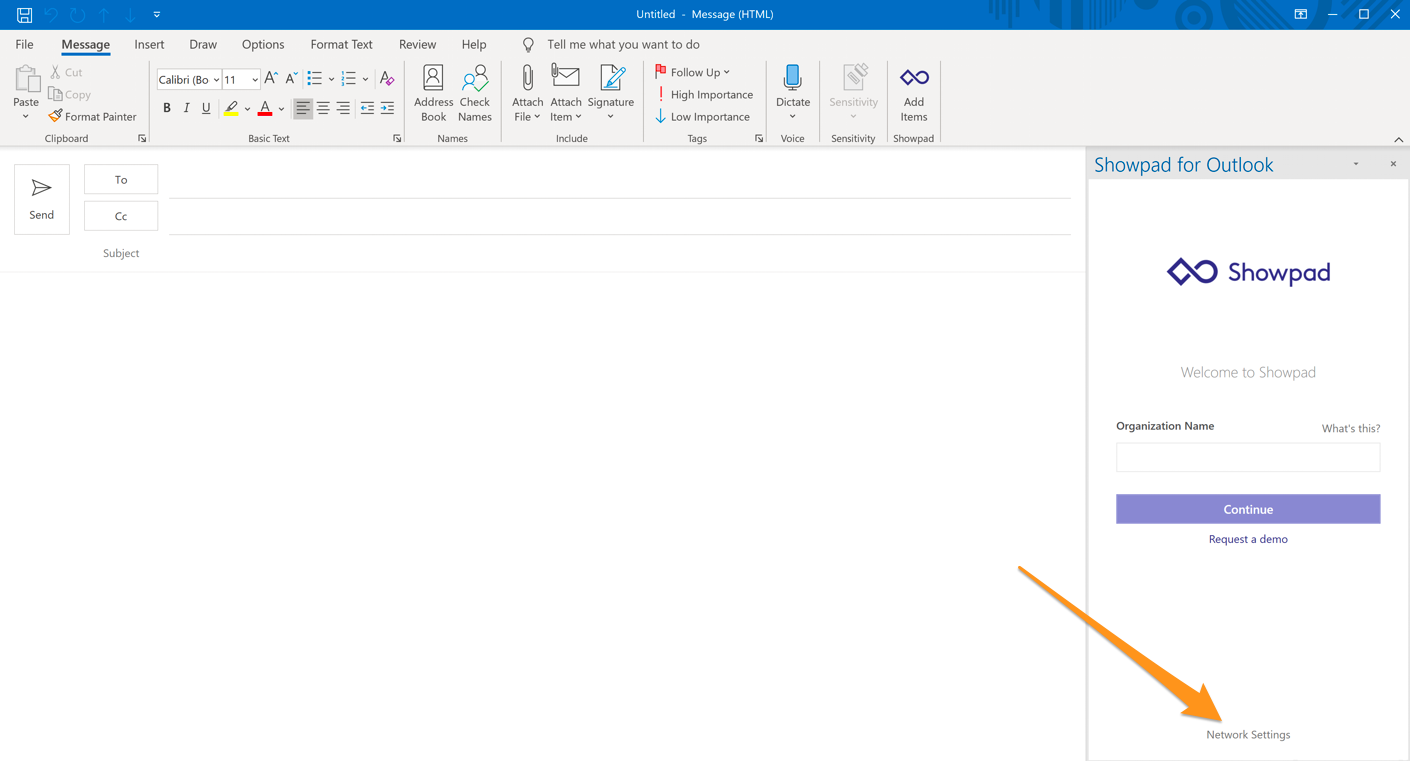Click the Tell me what you want to do box
The width and height of the screenshot is (1410, 761).
(x=623, y=44)
